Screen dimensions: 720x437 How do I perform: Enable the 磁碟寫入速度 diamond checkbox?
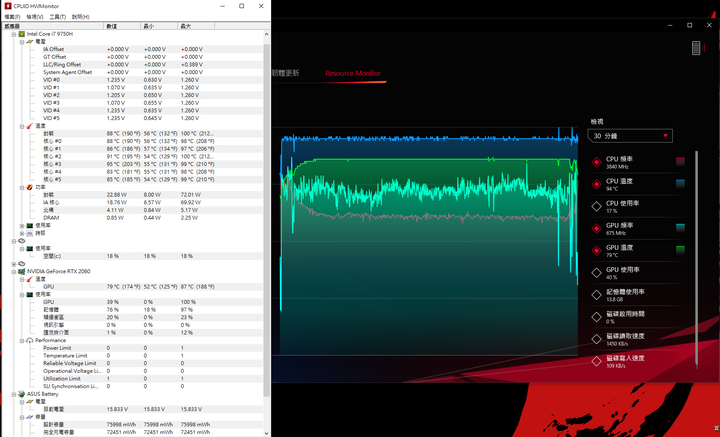596,361
